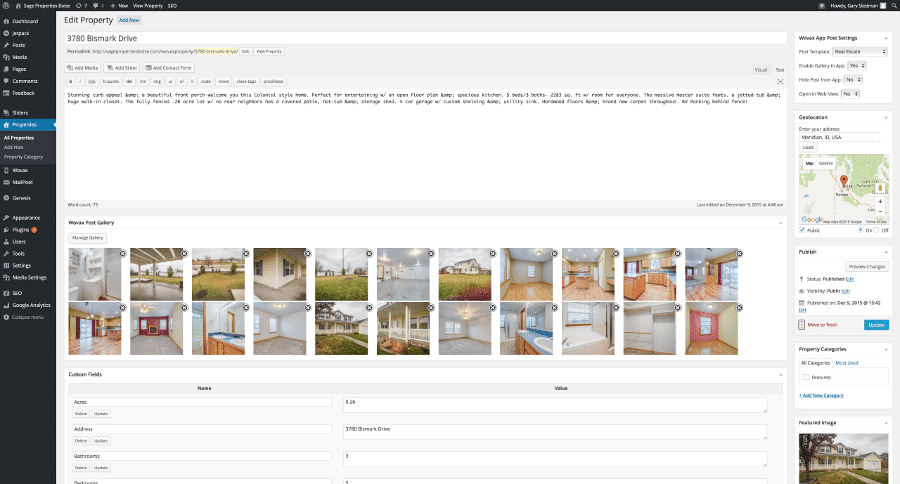Open Posts from the sidebar
The width and height of the screenshot is (900, 484).
pos(19,45)
